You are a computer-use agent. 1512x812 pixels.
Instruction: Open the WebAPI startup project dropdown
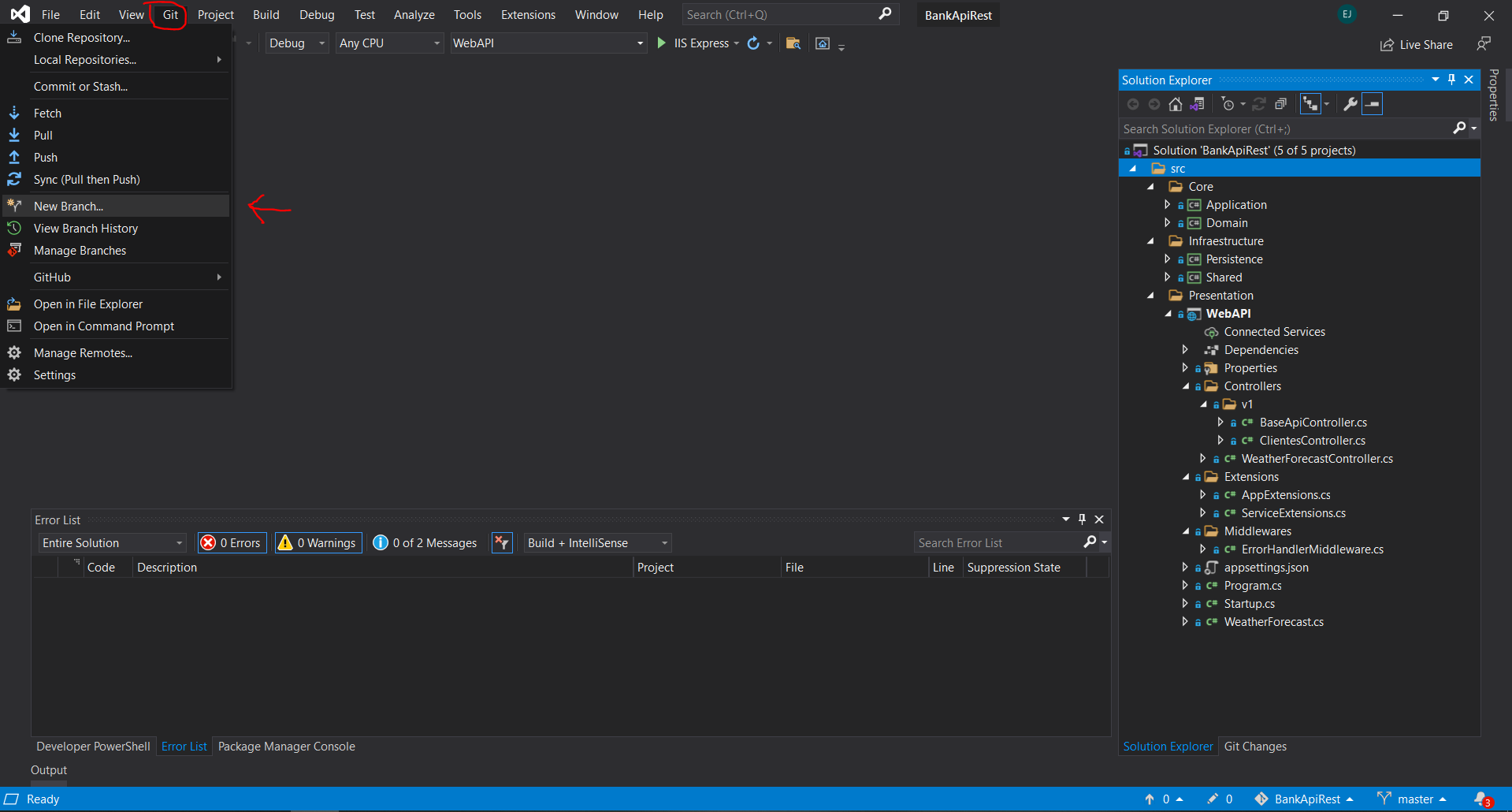pos(548,43)
